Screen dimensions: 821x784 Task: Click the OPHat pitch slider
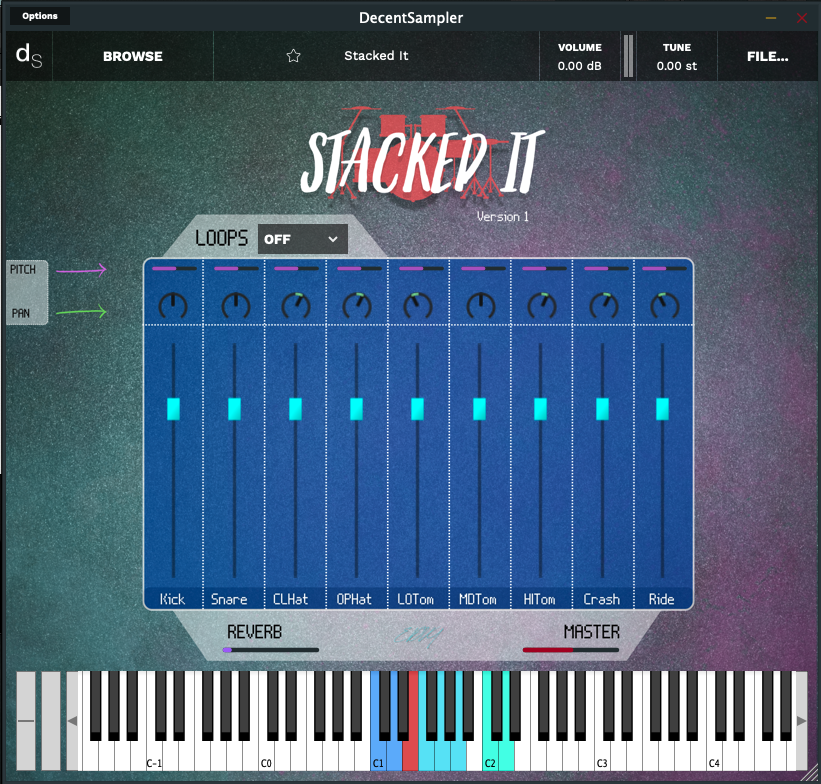click(x=359, y=269)
